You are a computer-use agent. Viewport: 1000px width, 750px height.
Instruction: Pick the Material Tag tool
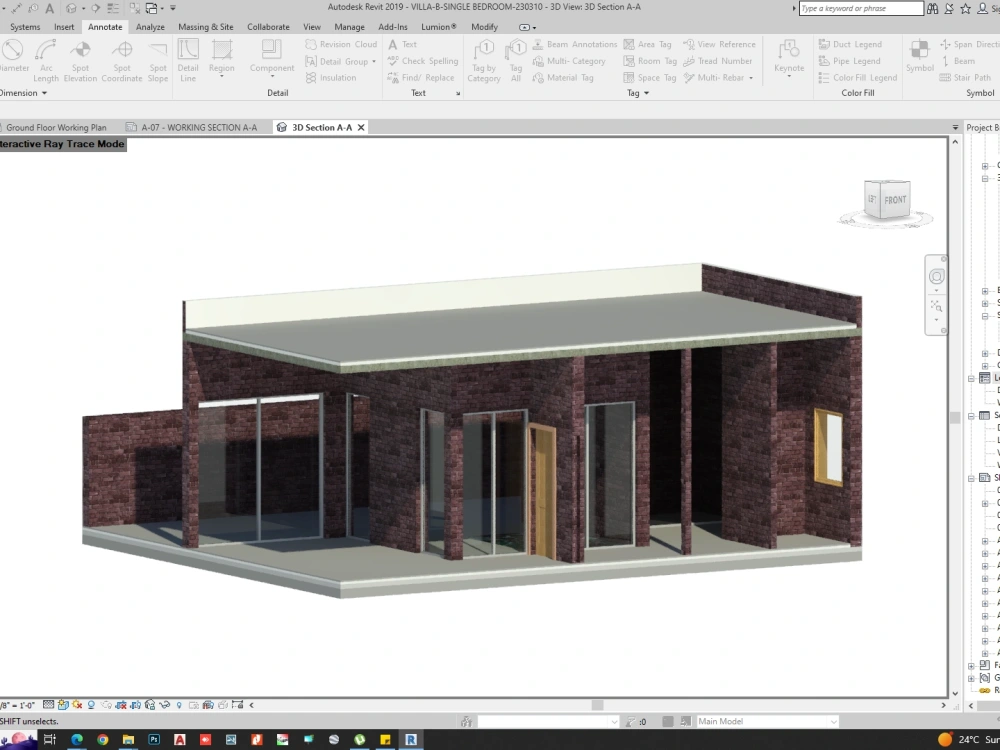coord(563,78)
